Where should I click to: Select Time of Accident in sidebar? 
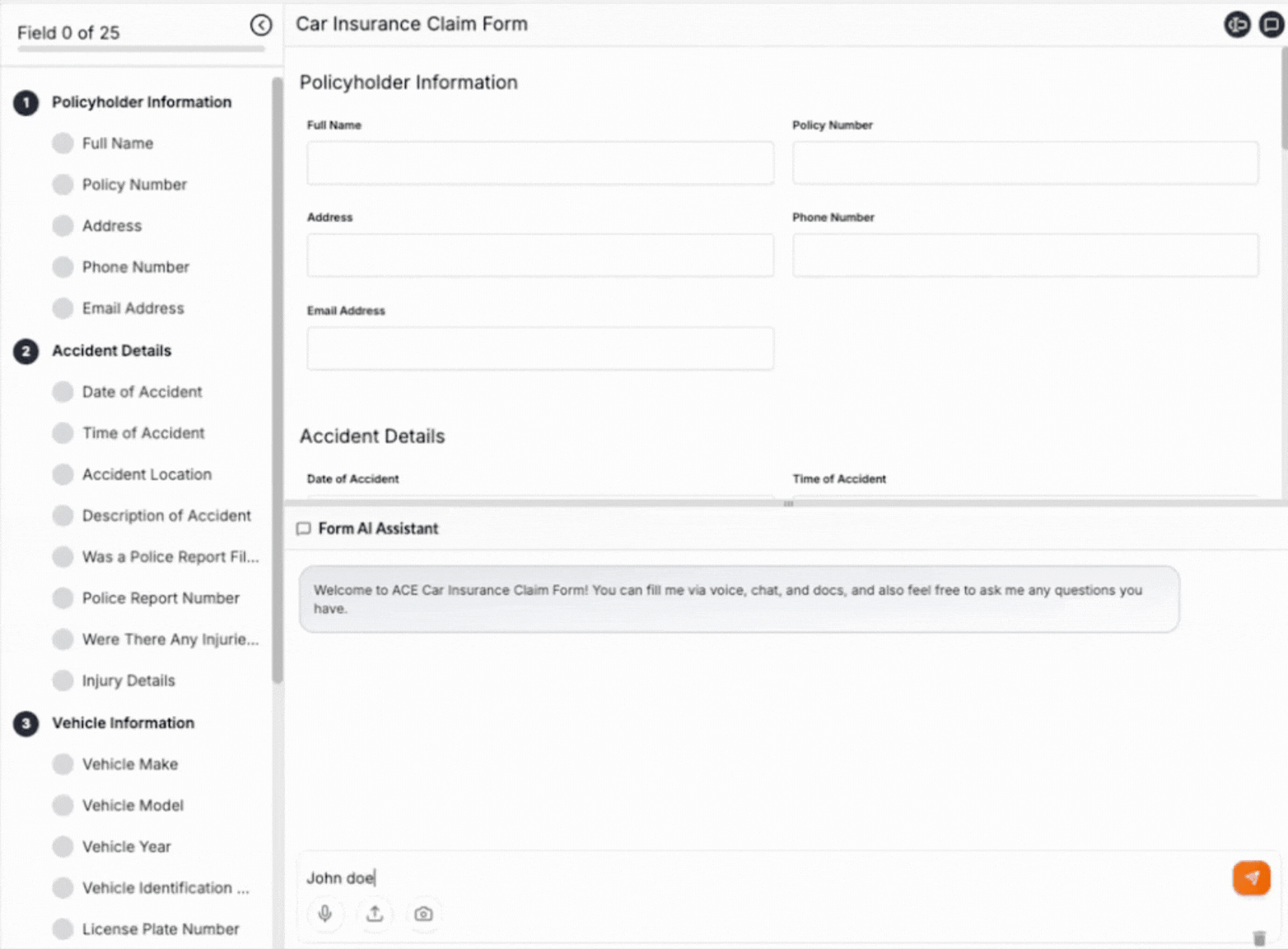128,433
